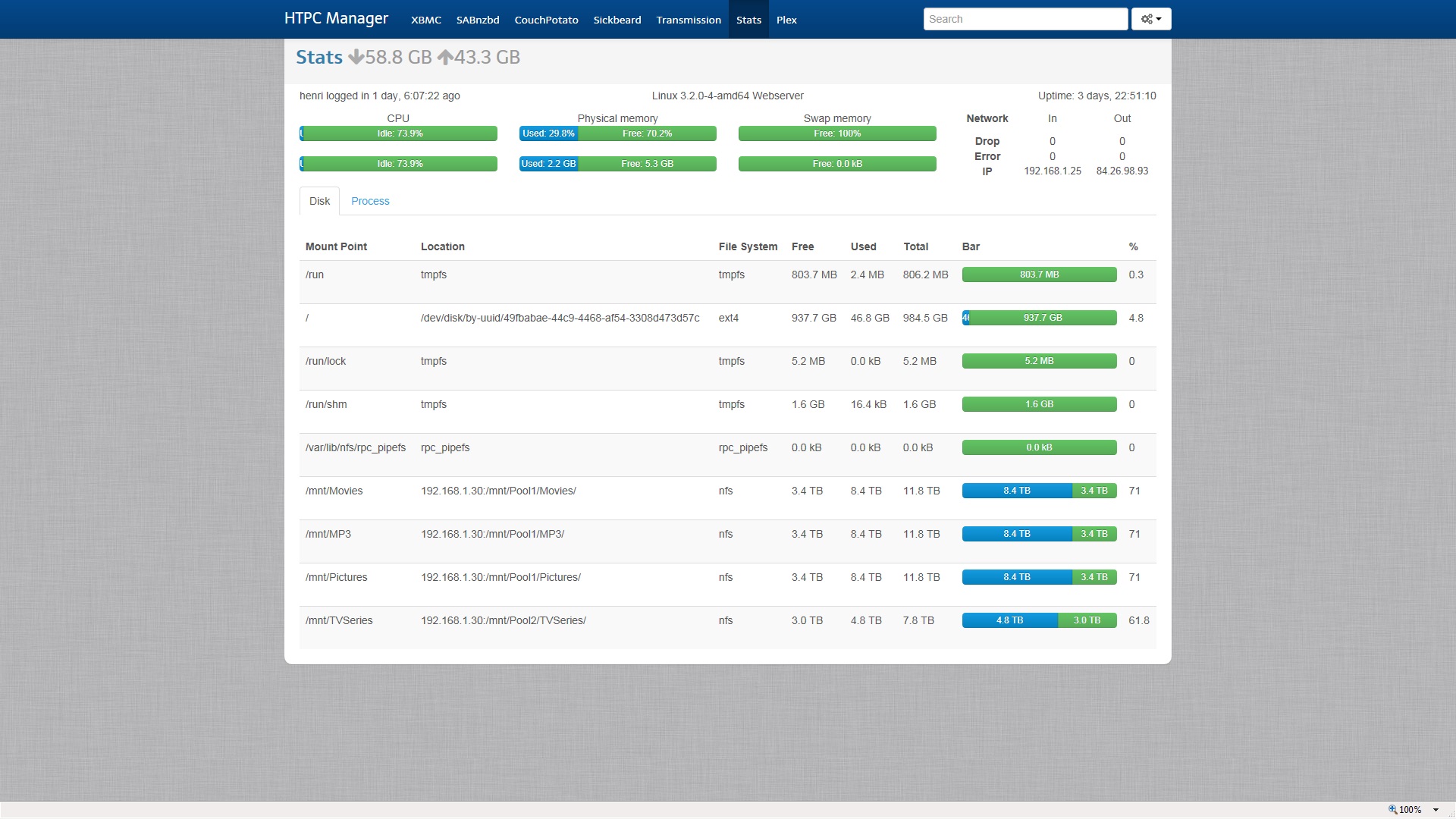Open CouchPotato in the navbar
Viewport: 1456px width, 819px height.
tap(546, 20)
